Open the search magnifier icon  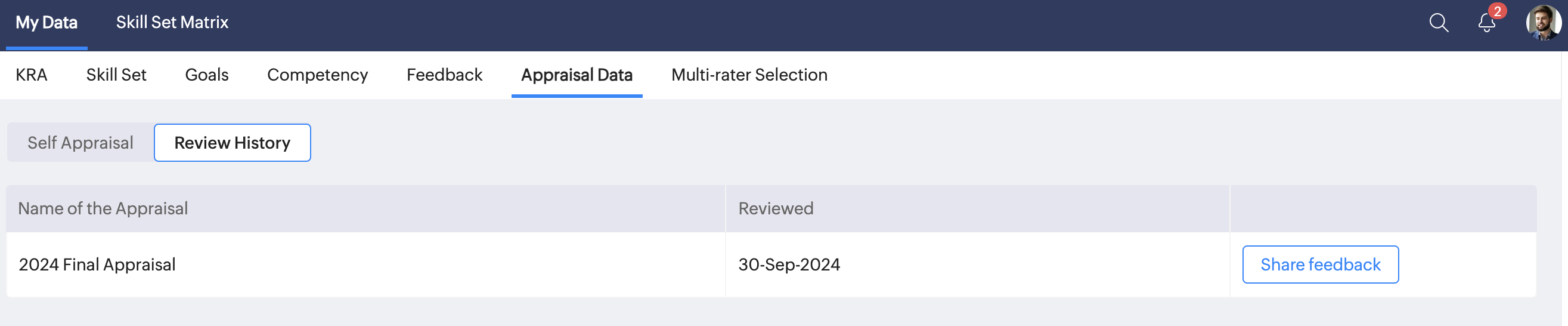click(1439, 23)
